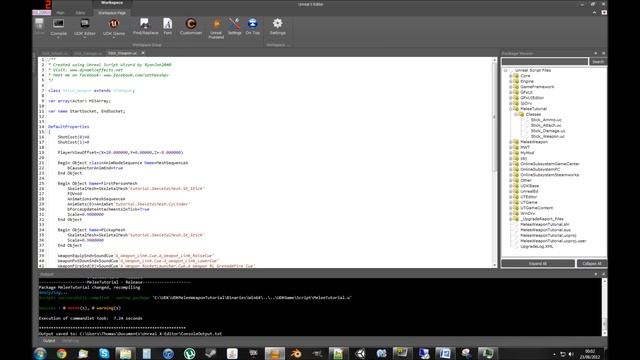Image resolution: width=640 pixels, height=360 pixels.
Task: Launch UDK Game from the ribbon
Action: [114, 24]
